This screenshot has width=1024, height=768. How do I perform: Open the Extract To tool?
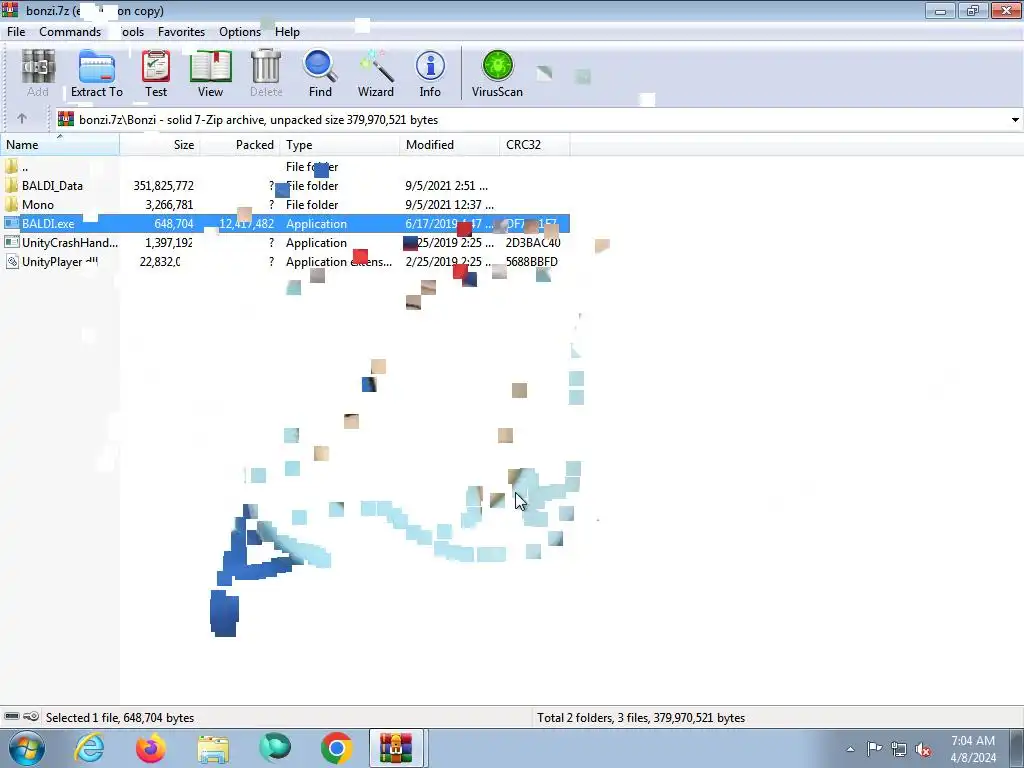coord(97,73)
